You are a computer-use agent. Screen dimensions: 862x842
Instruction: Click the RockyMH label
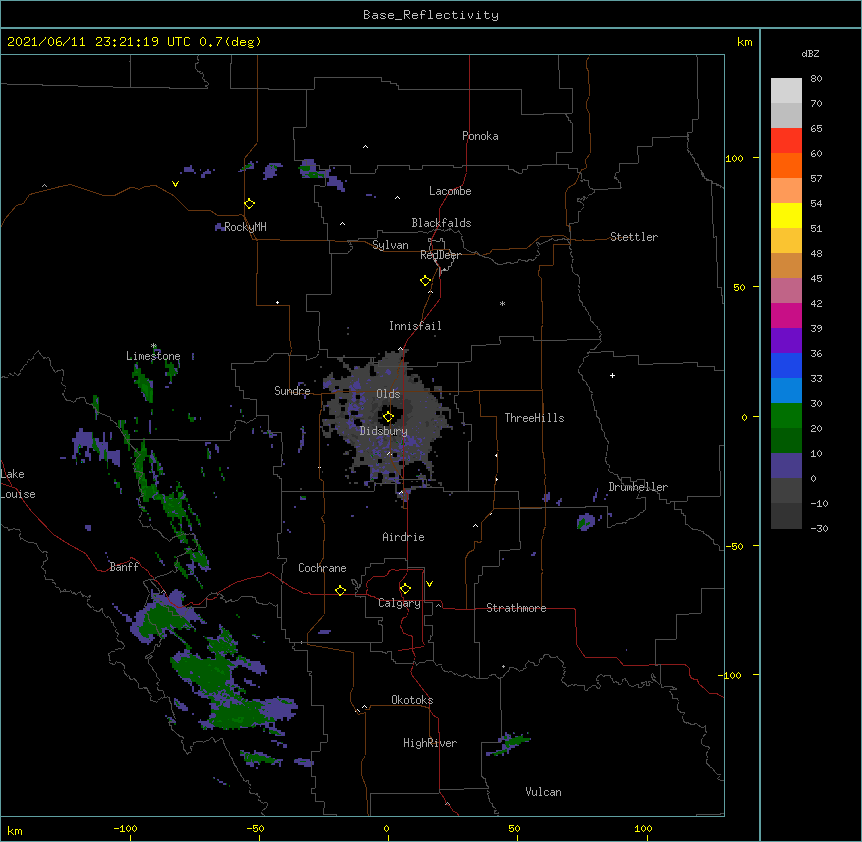click(x=245, y=227)
